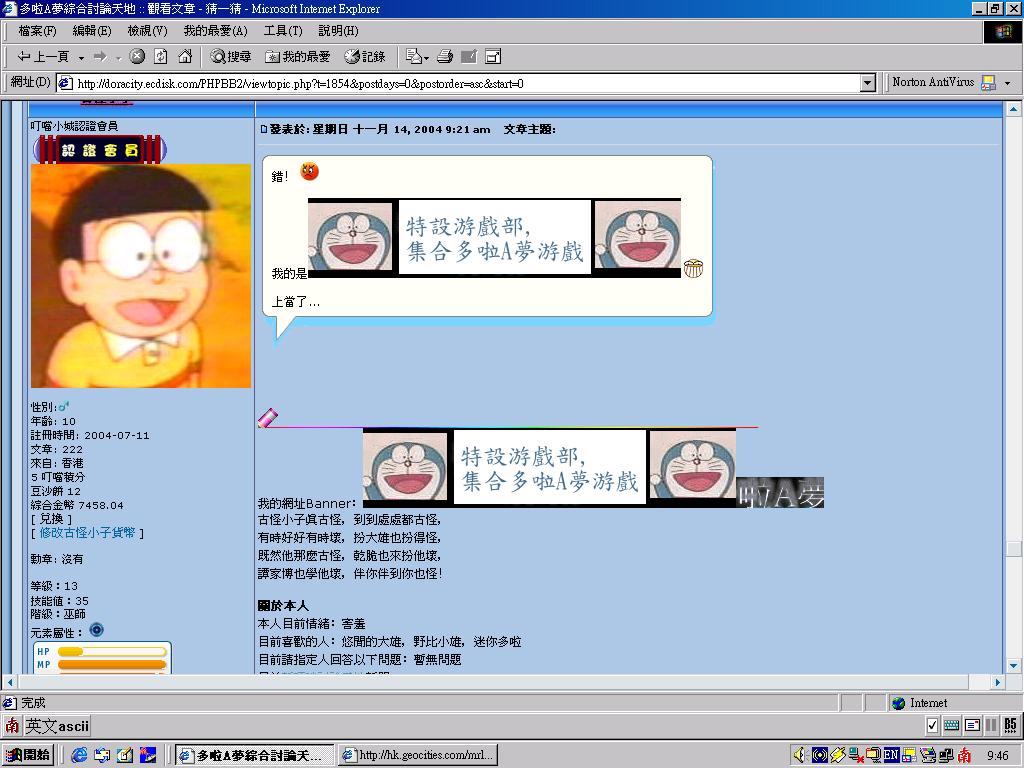Click the horizontal scrollbar left arrow
This screenshot has height=768, width=1024.
9,682
